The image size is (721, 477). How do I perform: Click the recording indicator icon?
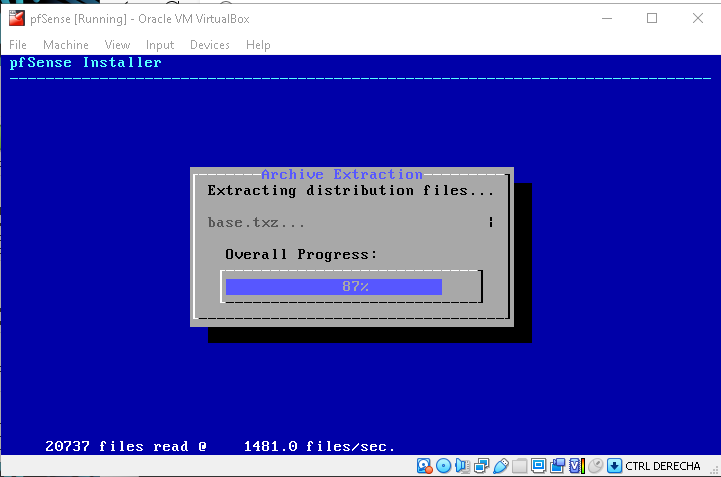(x=557, y=466)
